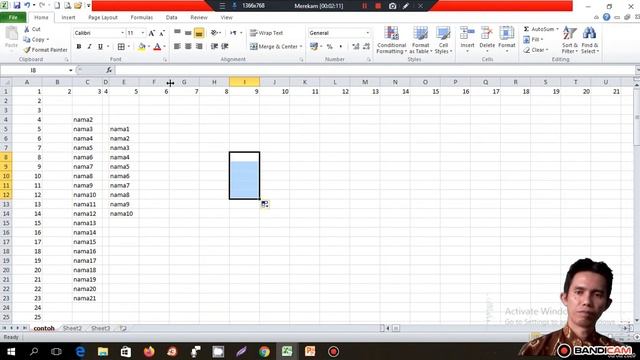Click Increase Decimal icon

356,47
